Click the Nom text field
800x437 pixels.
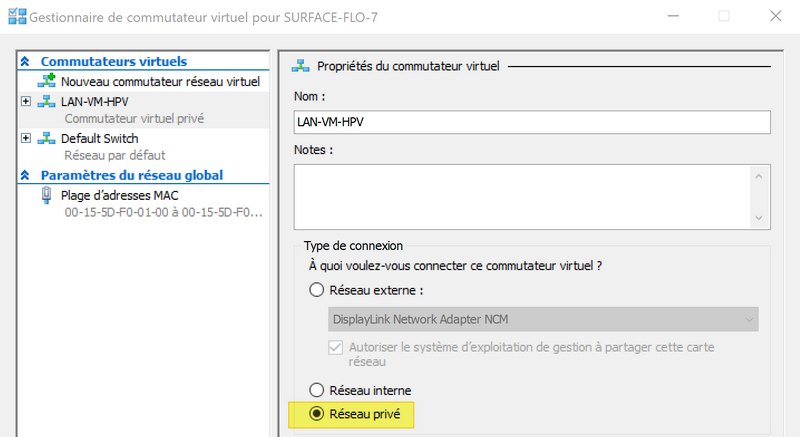(x=532, y=121)
